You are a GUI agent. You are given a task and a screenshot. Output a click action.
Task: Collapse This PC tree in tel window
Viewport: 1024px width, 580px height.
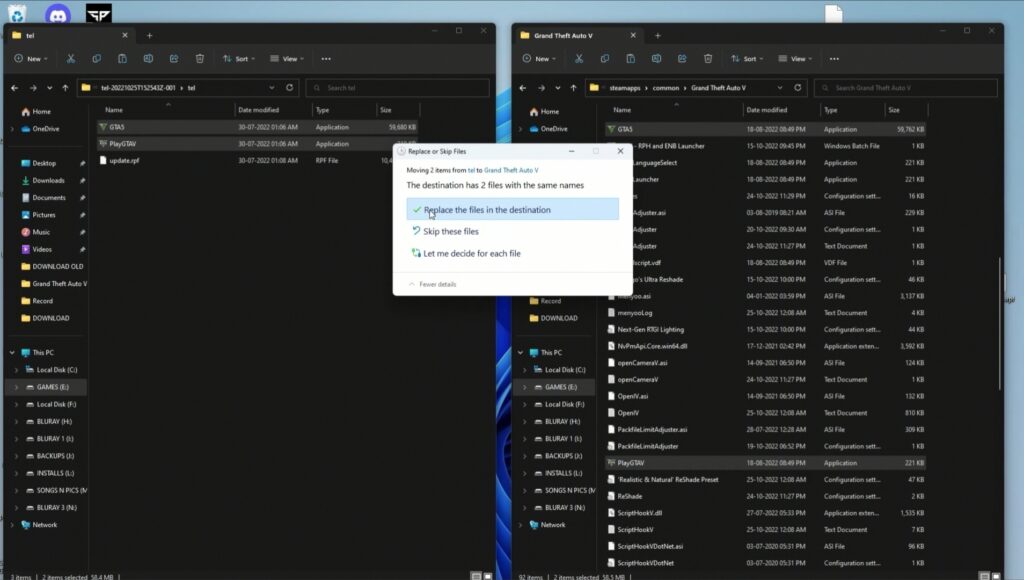coord(12,353)
